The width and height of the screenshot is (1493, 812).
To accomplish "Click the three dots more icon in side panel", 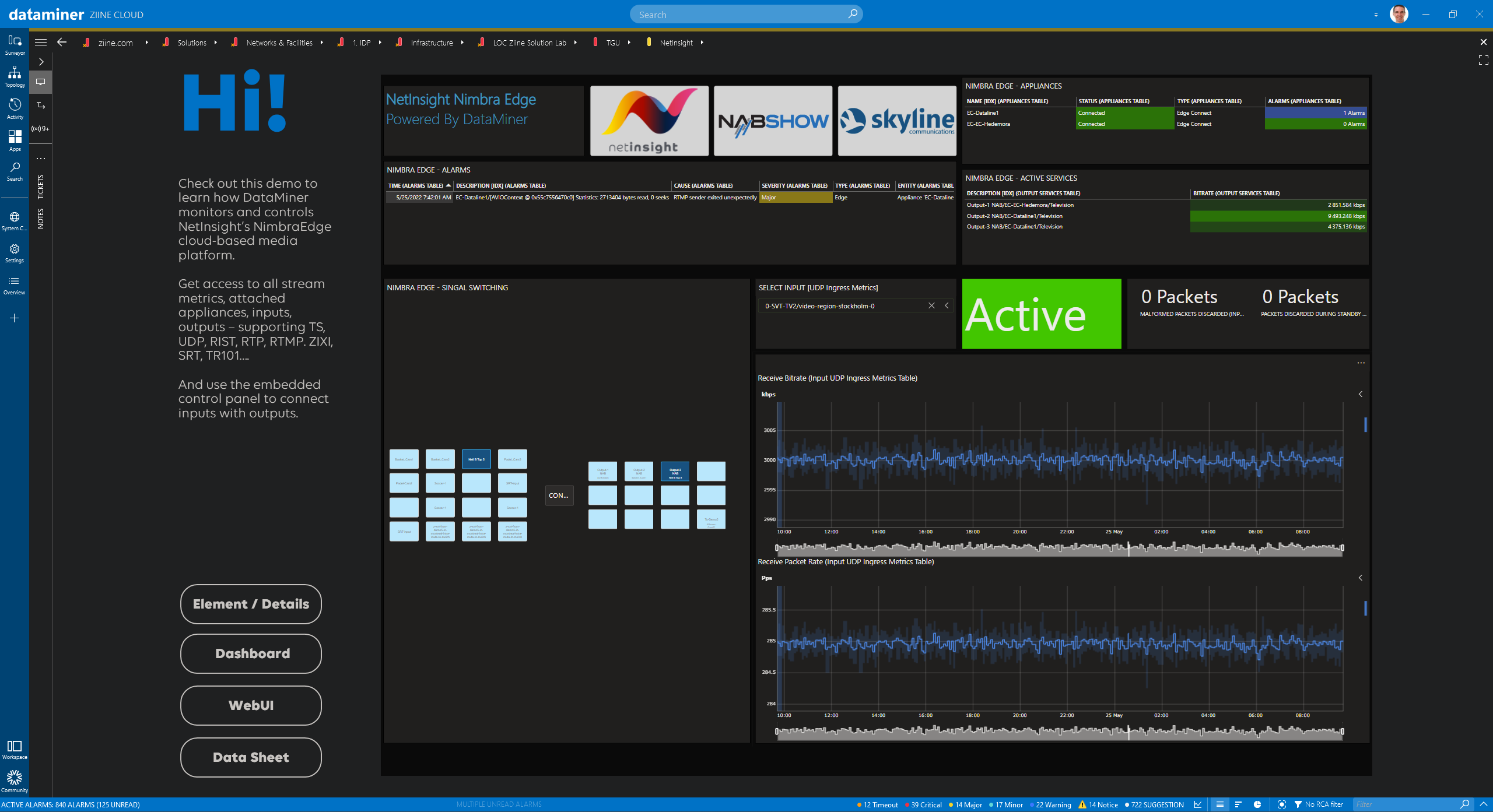I will tap(41, 158).
